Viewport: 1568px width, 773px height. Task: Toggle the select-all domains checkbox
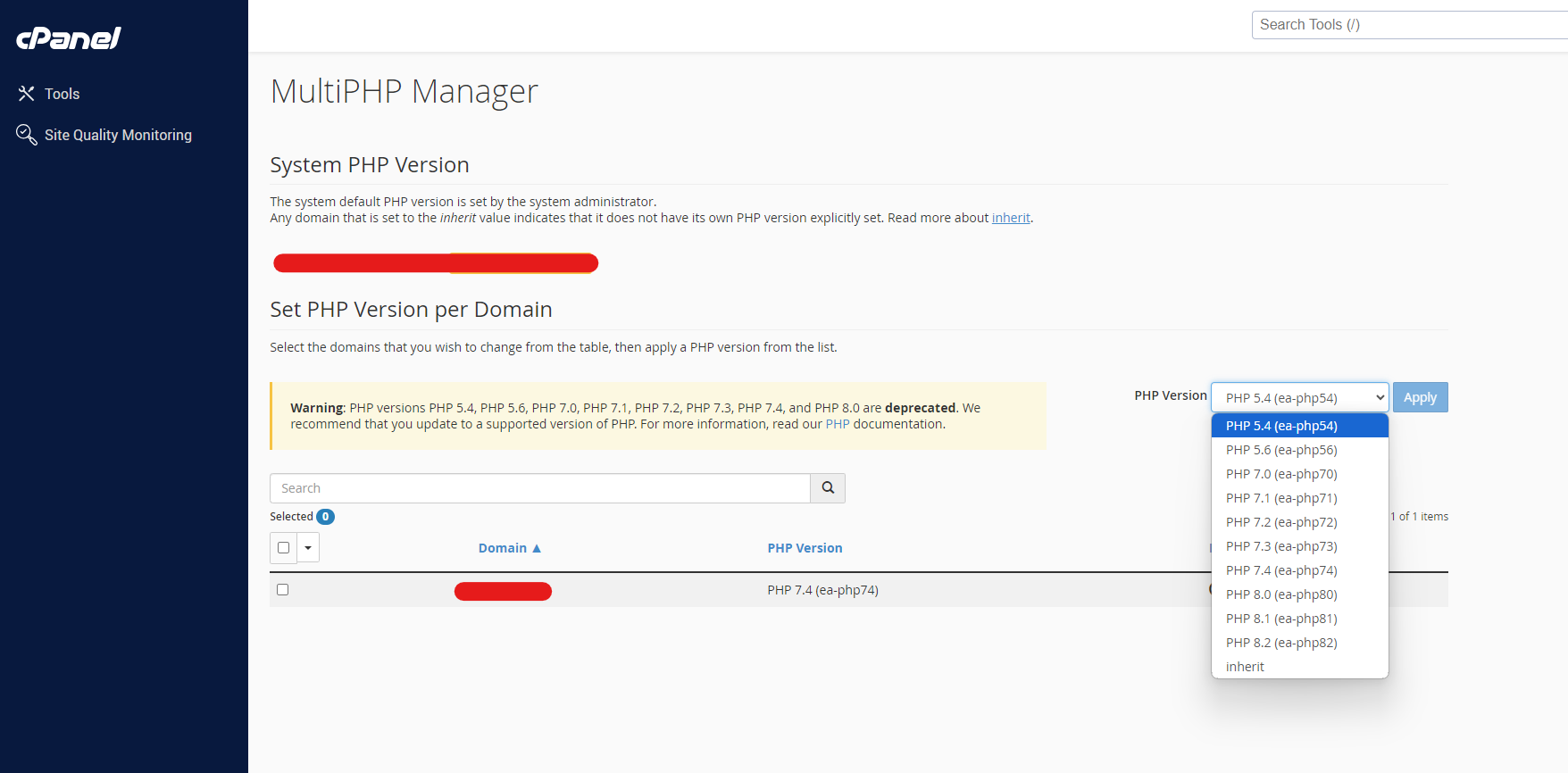283,548
